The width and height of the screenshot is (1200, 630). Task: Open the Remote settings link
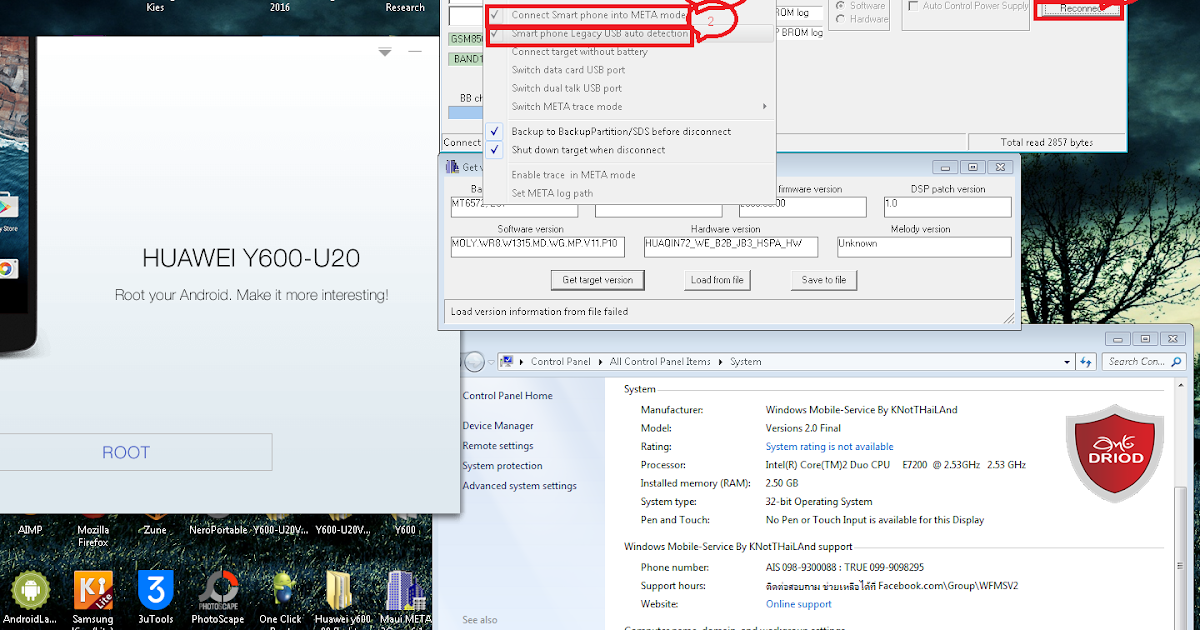pos(498,446)
